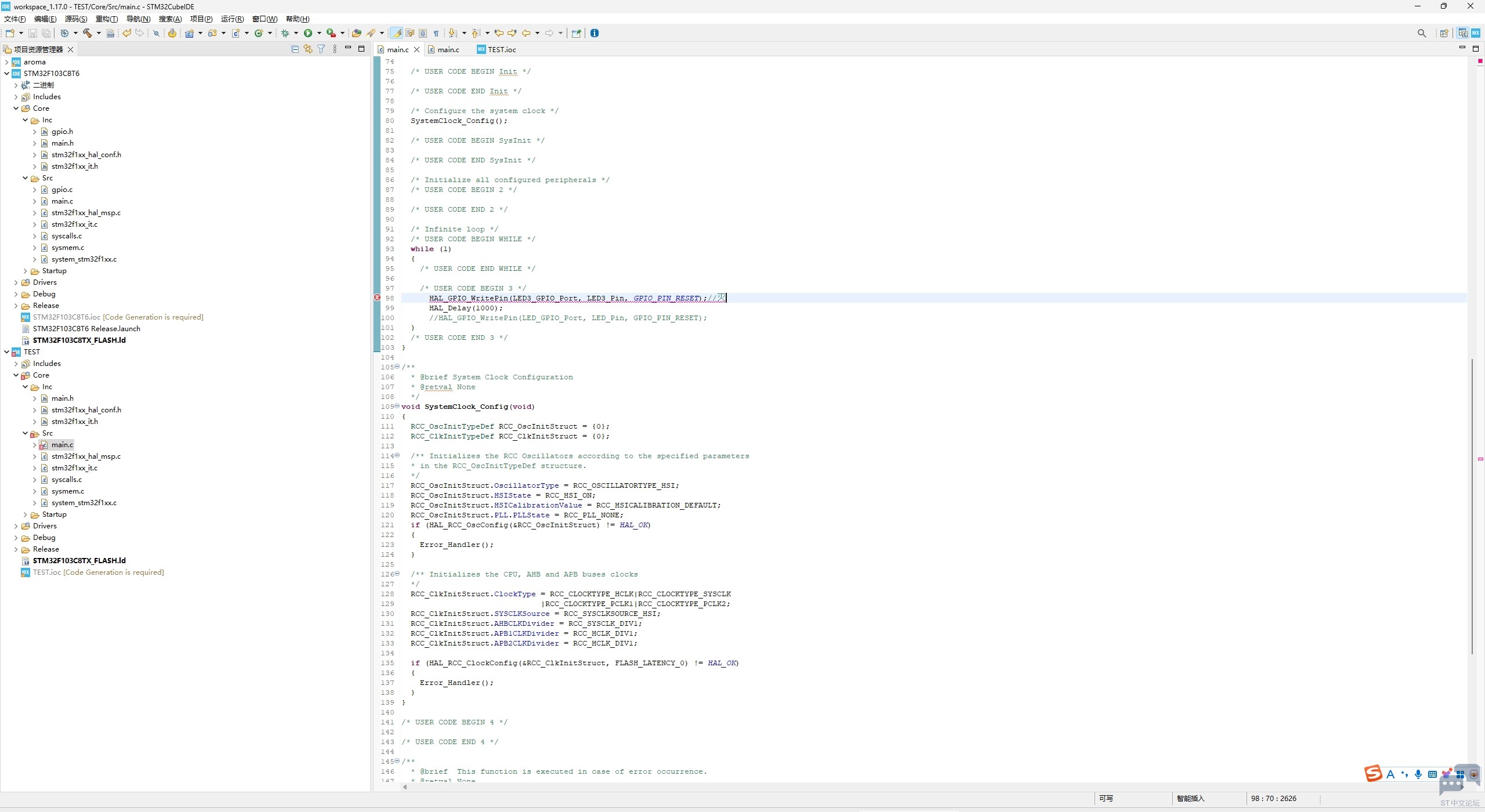Collapse comment fold at line 105
The width and height of the screenshot is (1485, 812).
tap(397, 367)
